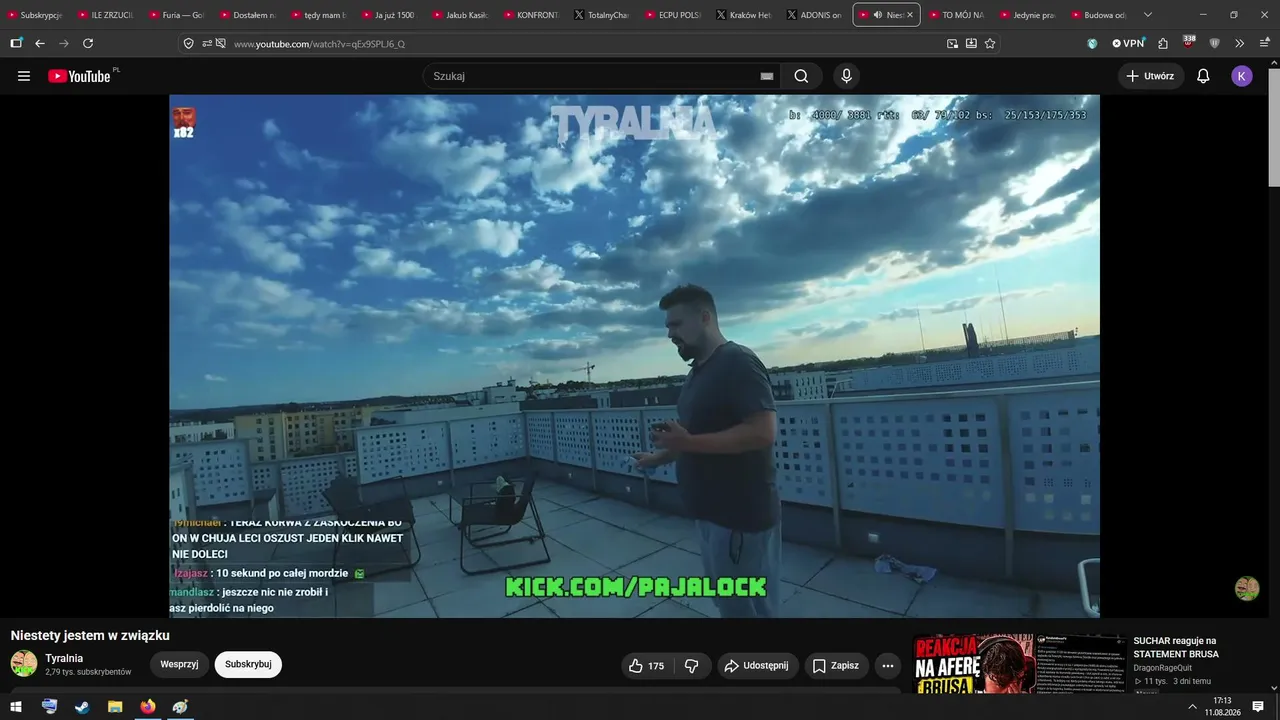Bookmark this page with the star
This screenshot has width=1280, height=720.
pos(990,44)
